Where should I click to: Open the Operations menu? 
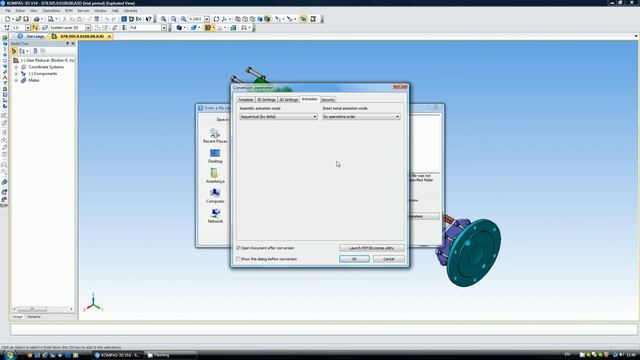(51, 11)
